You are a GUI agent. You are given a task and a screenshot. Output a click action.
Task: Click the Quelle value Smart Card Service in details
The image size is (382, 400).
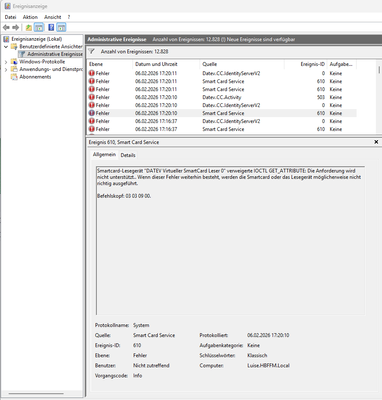154,335
